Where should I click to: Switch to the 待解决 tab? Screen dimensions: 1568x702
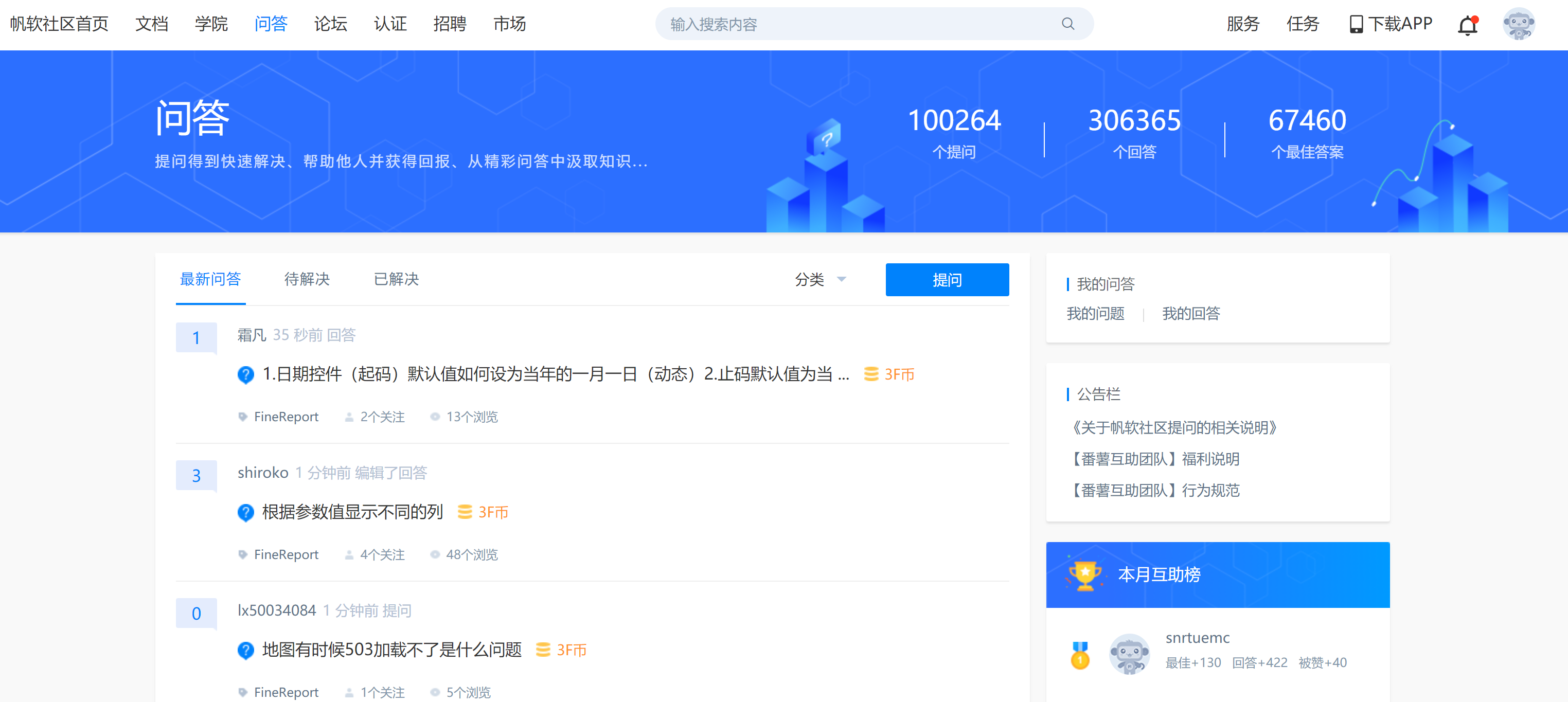tap(307, 279)
